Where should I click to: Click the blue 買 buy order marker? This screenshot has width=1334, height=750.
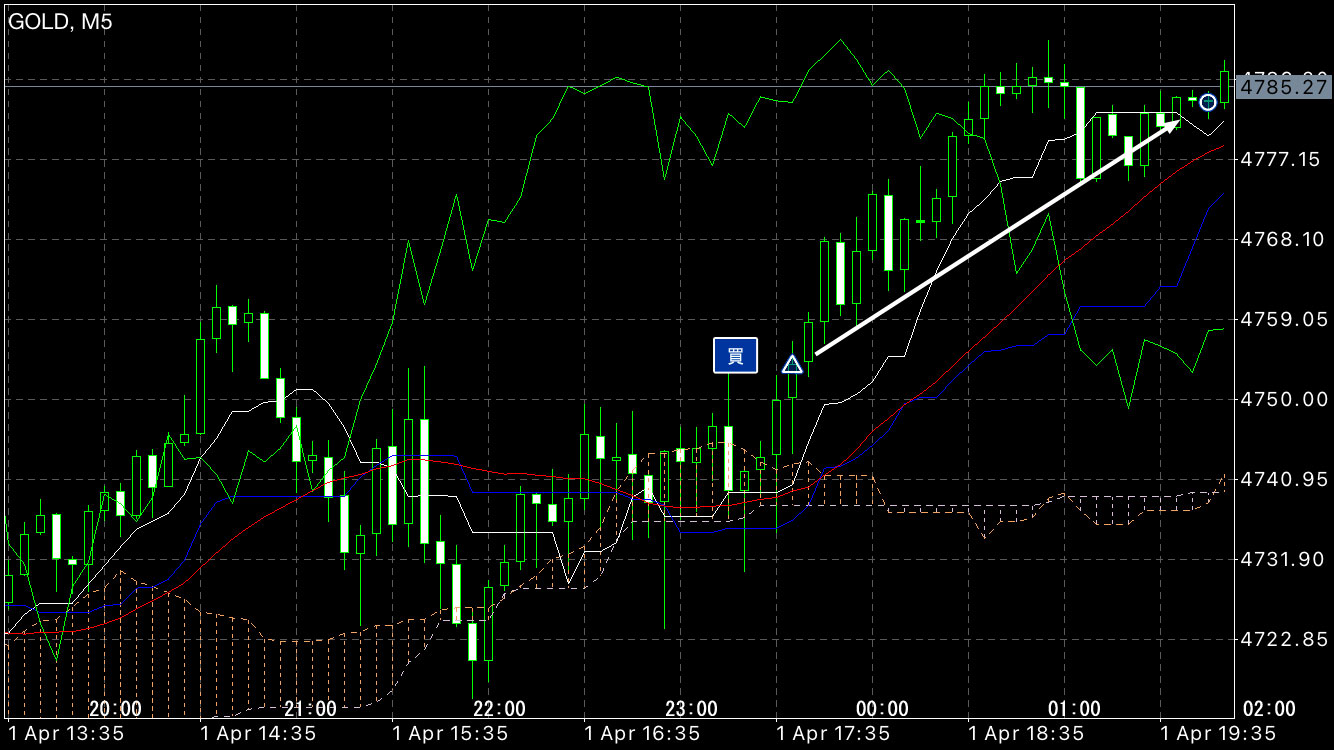(735, 355)
